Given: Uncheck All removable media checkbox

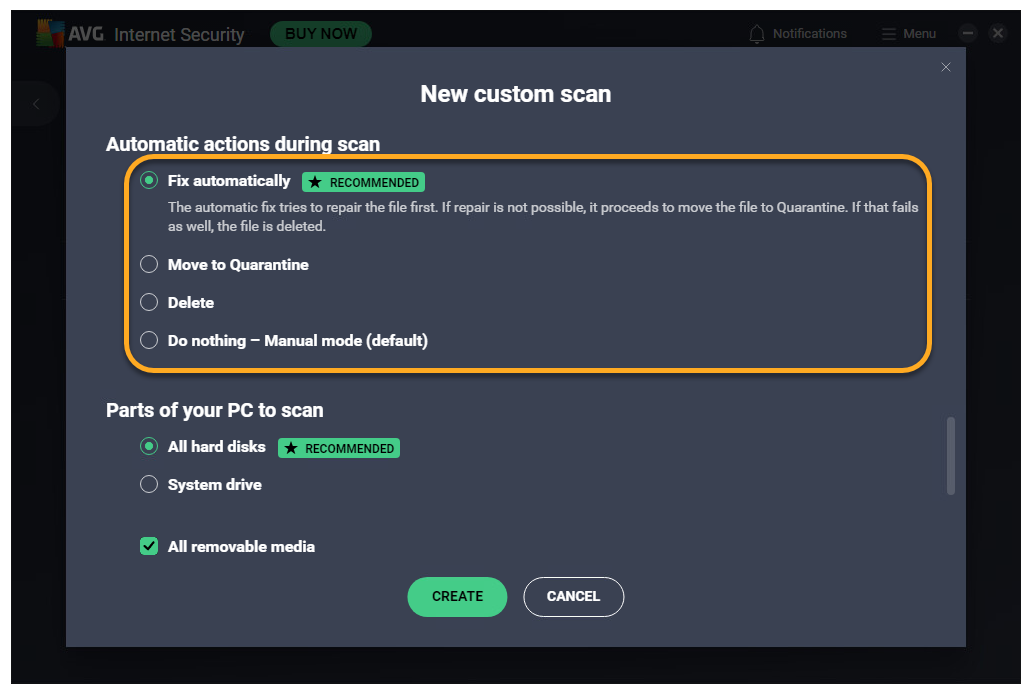Looking at the screenshot, I should tap(149, 546).
